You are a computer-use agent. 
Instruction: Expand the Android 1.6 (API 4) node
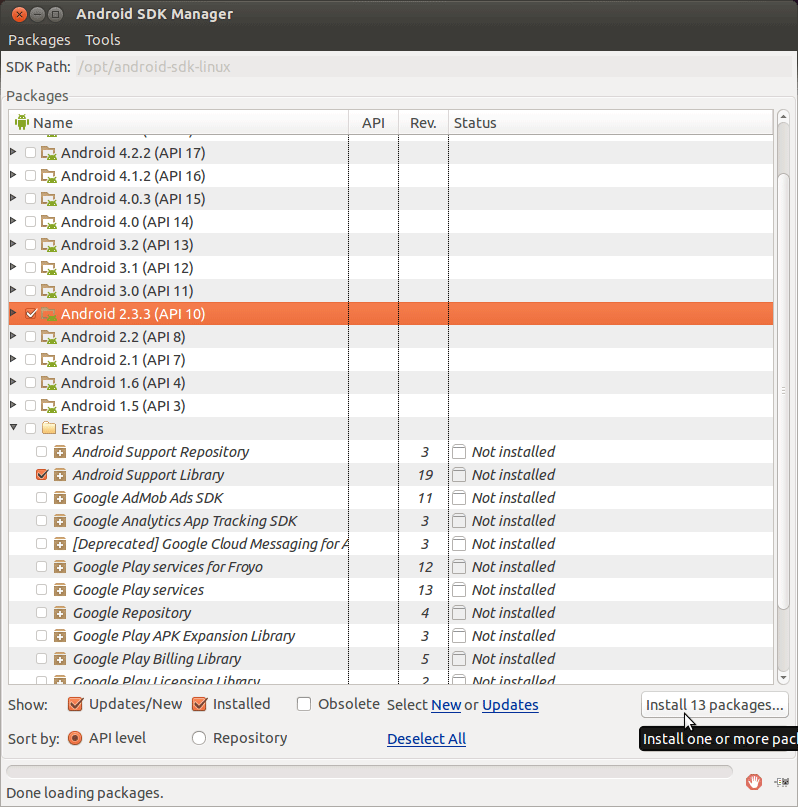click(x=13, y=382)
